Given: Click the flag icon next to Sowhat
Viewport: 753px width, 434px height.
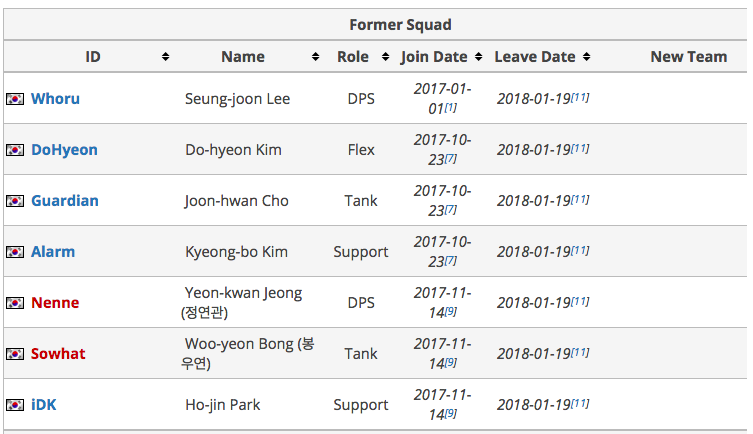Looking at the screenshot, I should pyautogui.click(x=15, y=354).
